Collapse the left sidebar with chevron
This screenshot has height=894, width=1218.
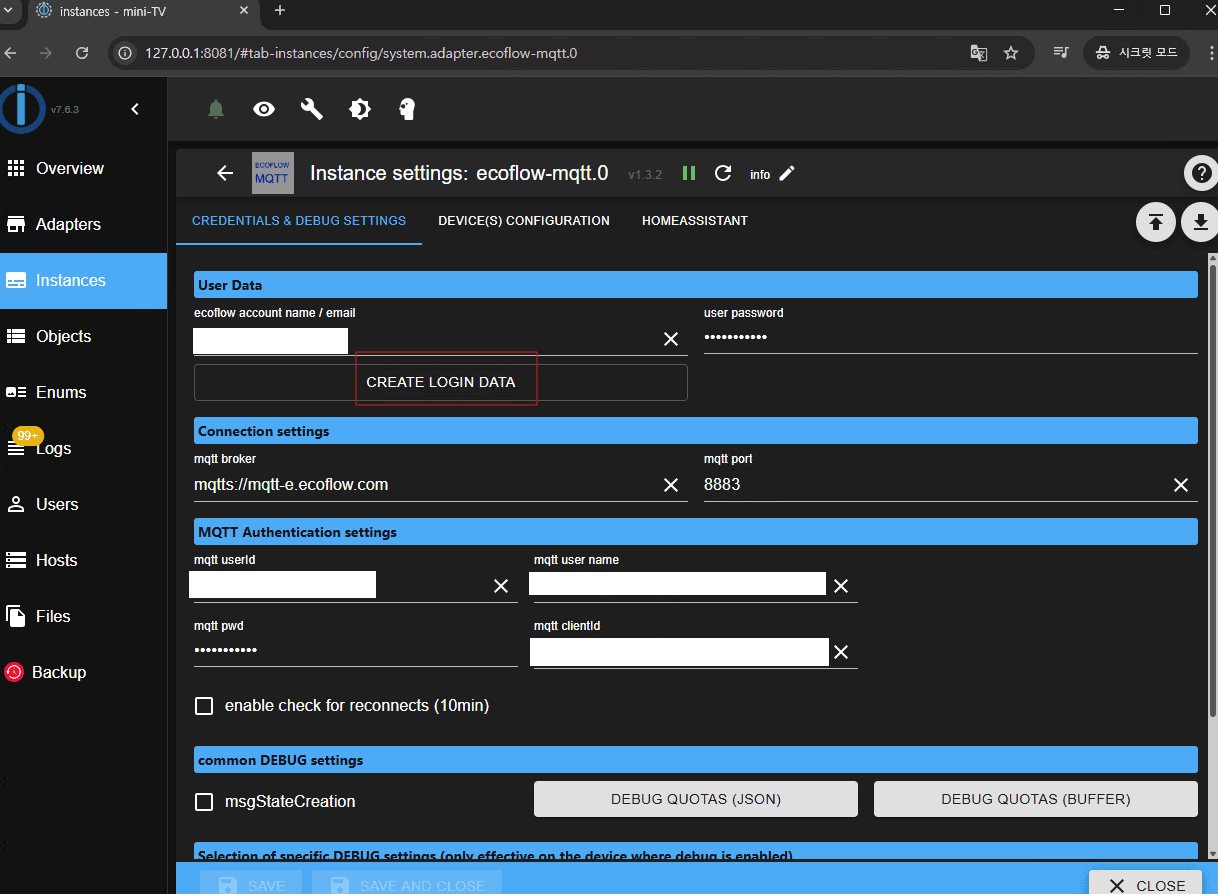click(135, 109)
